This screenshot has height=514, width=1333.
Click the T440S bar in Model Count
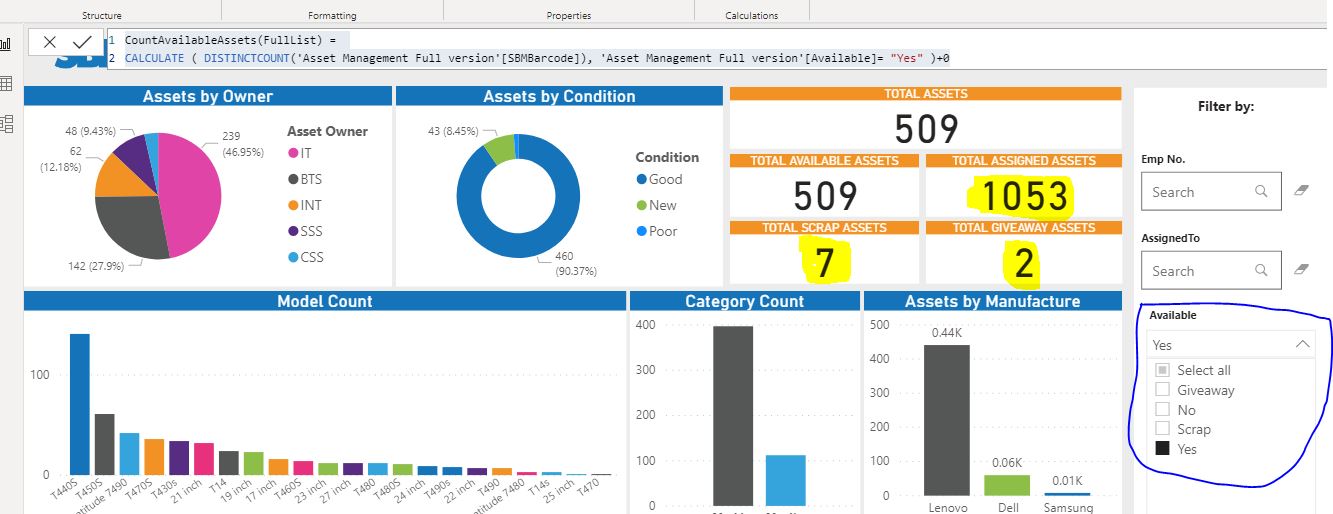pyautogui.click(x=79, y=404)
